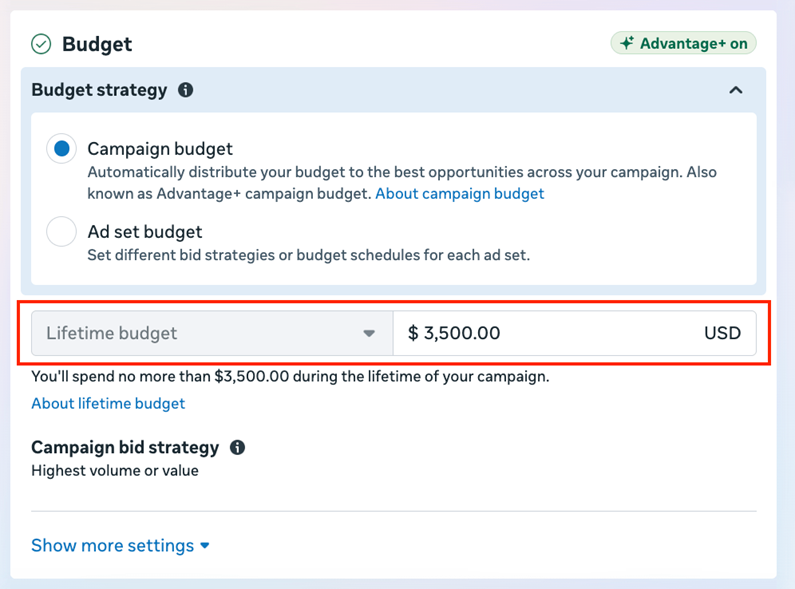Click the Campaign bid strategy info icon
The image size is (795, 589).
(237, 447)
